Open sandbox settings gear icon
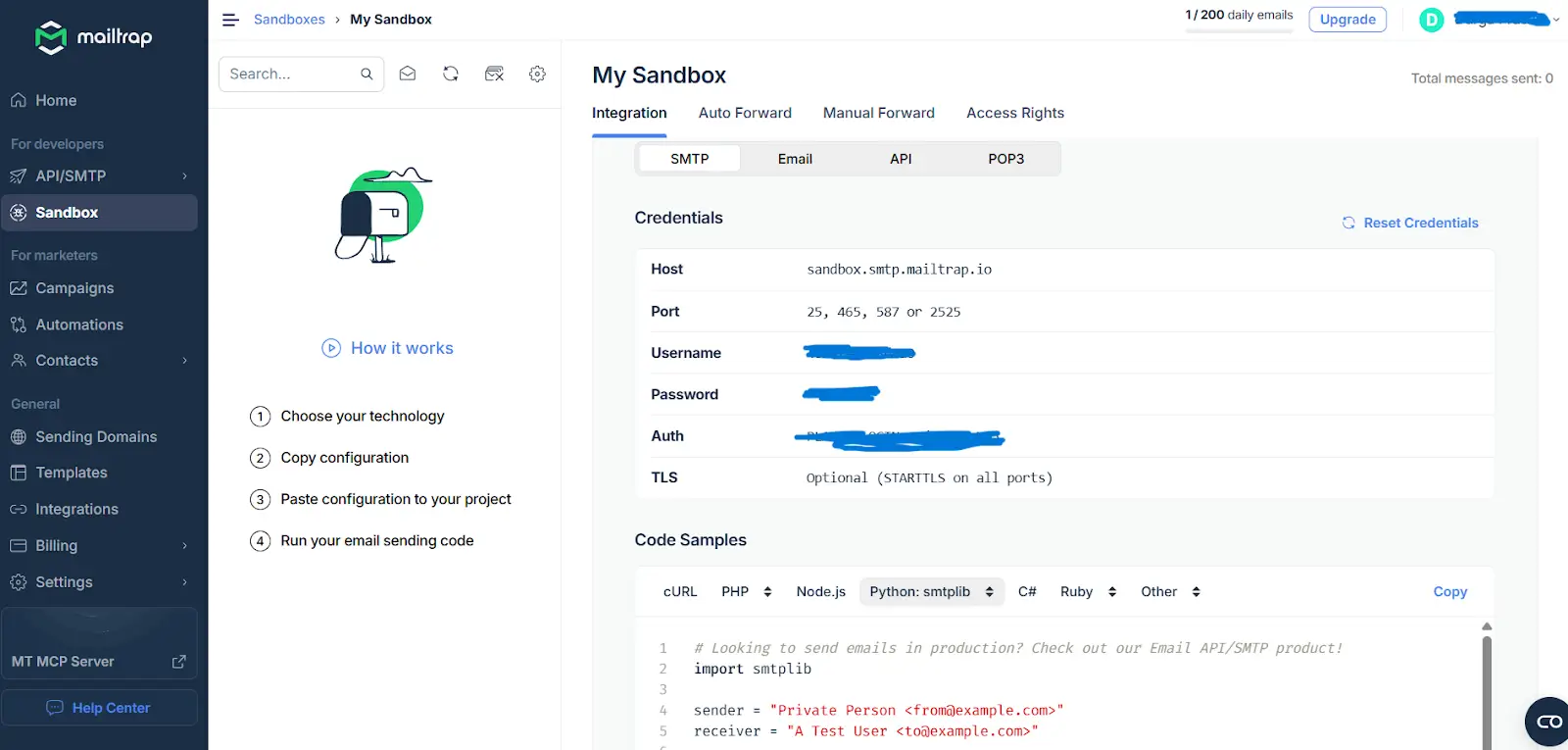Screen dimensions: 1568x750 coord(537,74)
